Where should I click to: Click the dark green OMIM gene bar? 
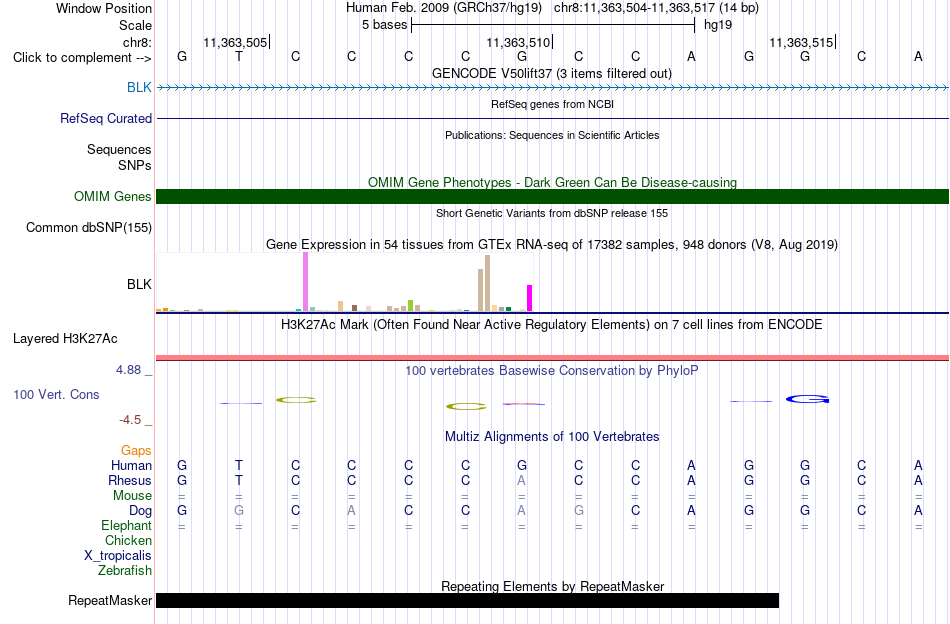click(552, 196)
